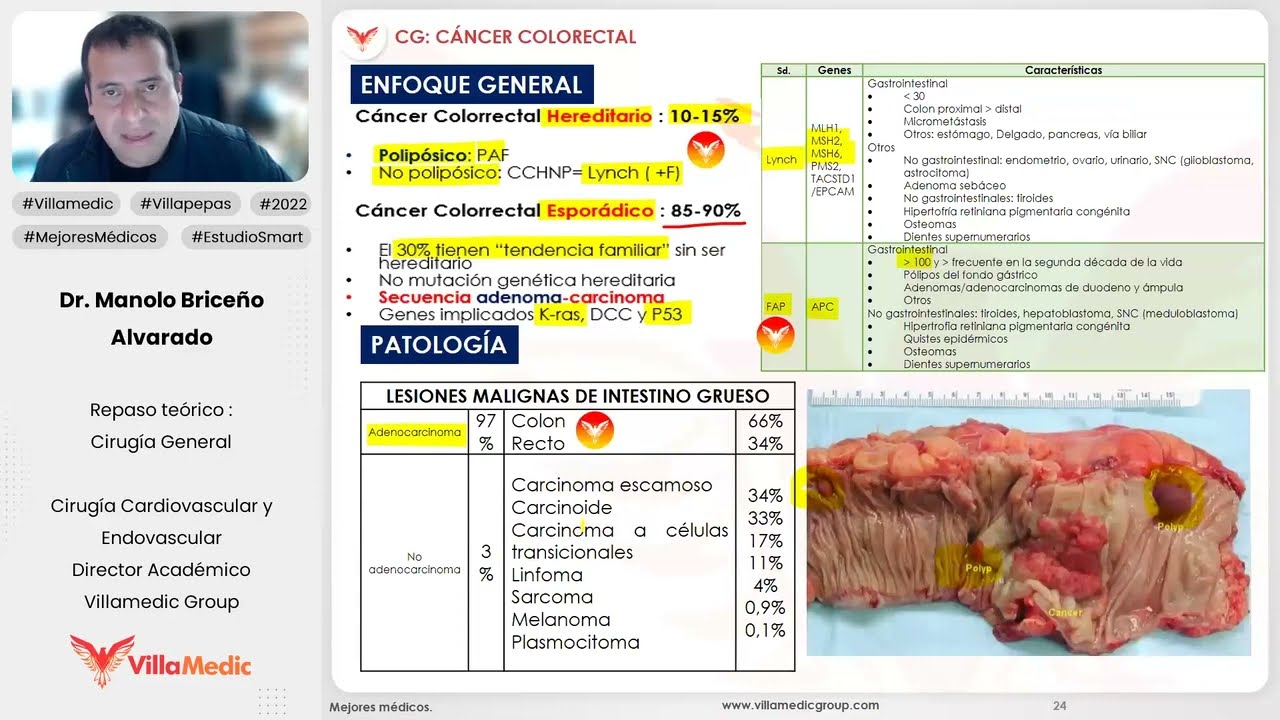Click the phoenix badge under FAP in the table
Screen dimensions: 1280x720
(775, 335)
